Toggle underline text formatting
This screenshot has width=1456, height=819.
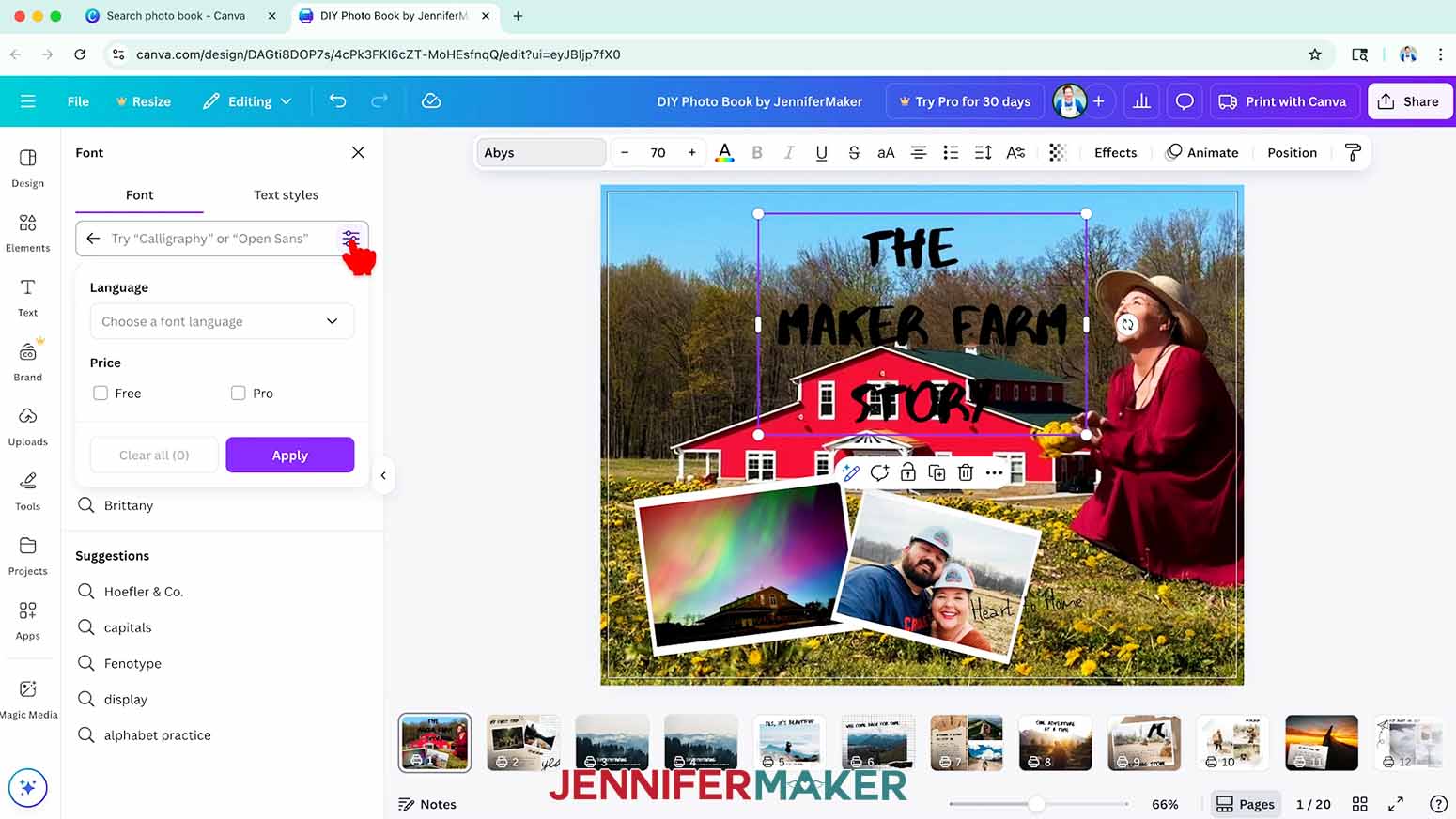[x=822, y=152]
